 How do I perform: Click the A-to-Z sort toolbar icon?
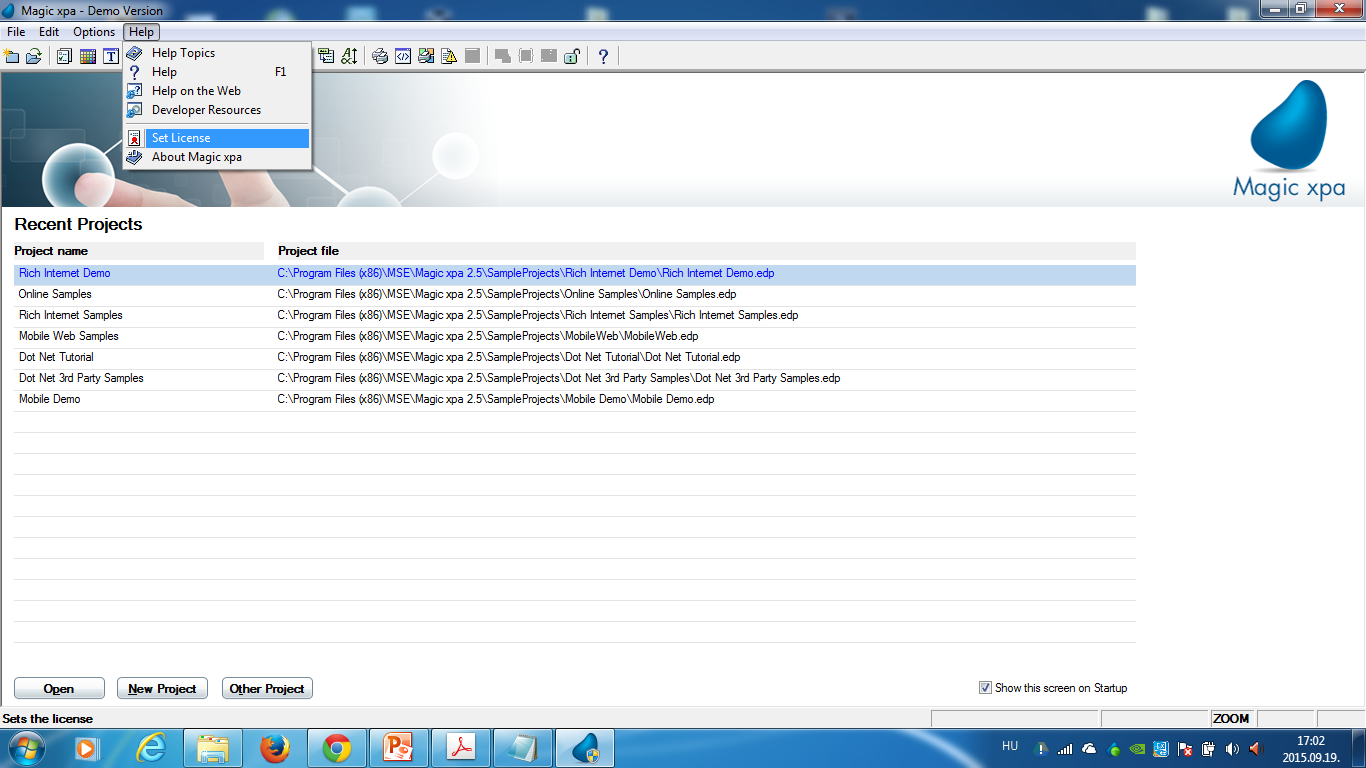click(x=349, y=56)
